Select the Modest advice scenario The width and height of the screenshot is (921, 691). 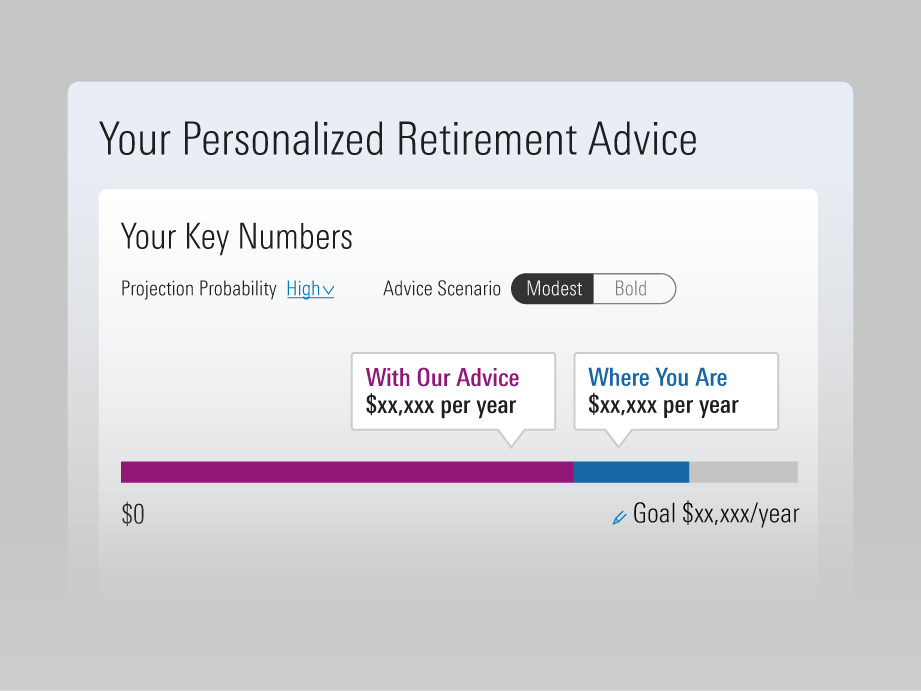(553, 289)
